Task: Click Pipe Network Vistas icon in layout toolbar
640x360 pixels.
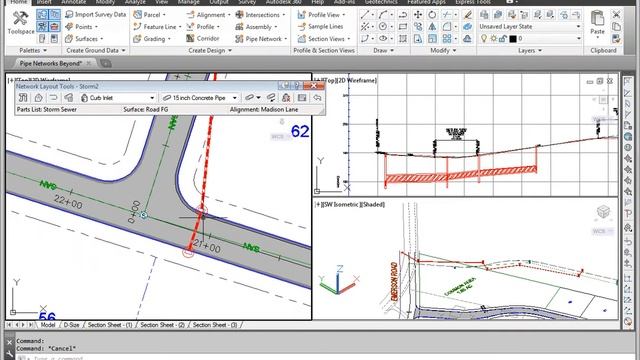Action: tap(302, 98)
